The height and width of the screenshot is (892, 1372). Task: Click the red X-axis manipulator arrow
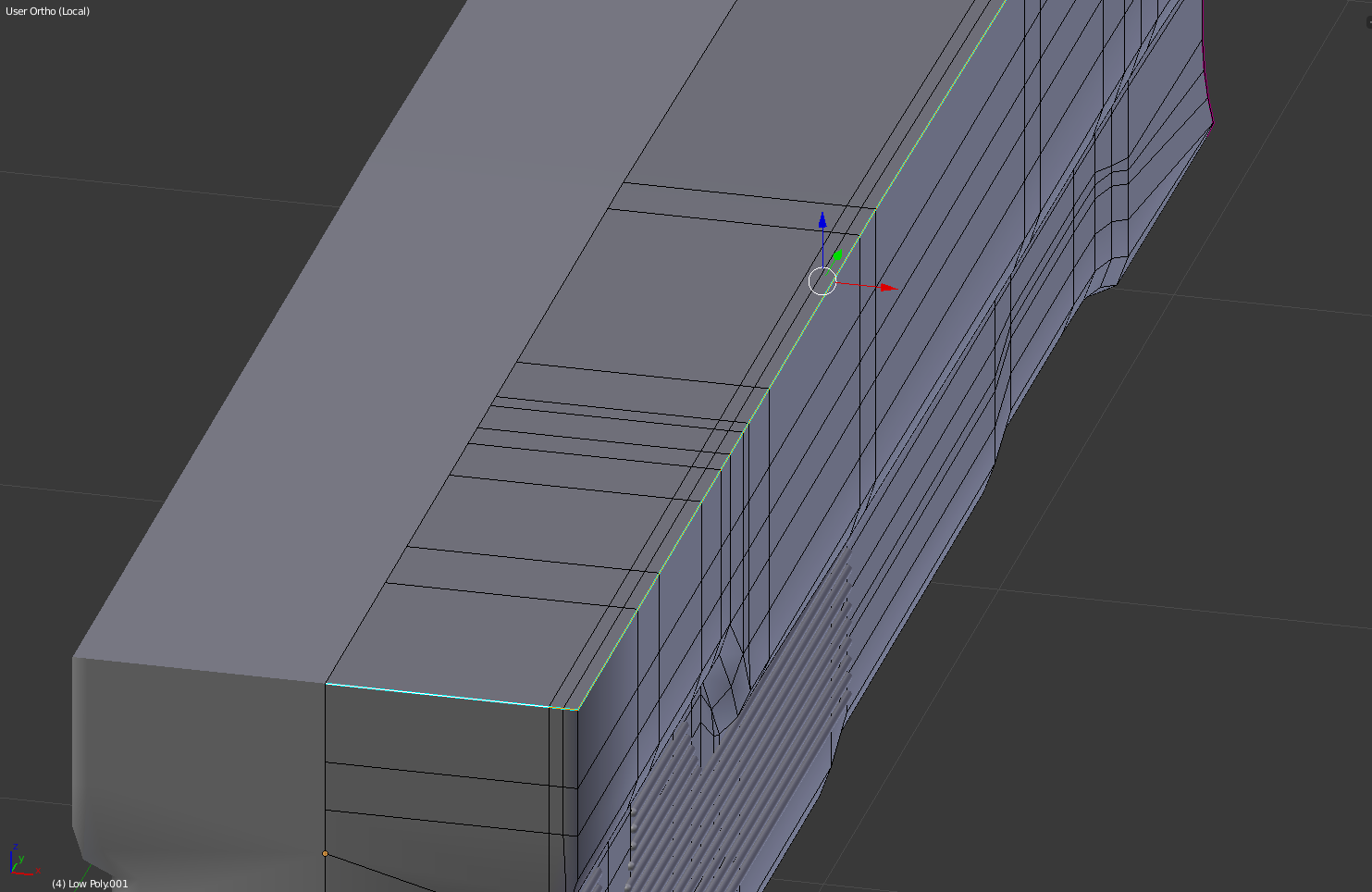888,288
